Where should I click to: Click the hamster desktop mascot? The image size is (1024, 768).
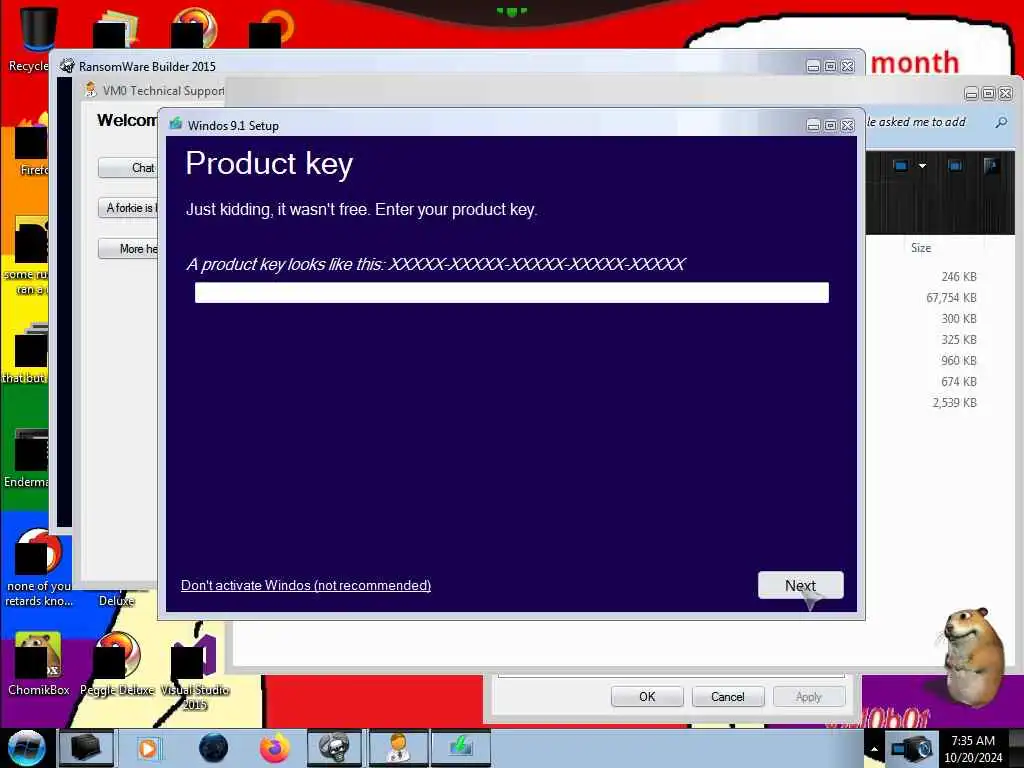972,656
